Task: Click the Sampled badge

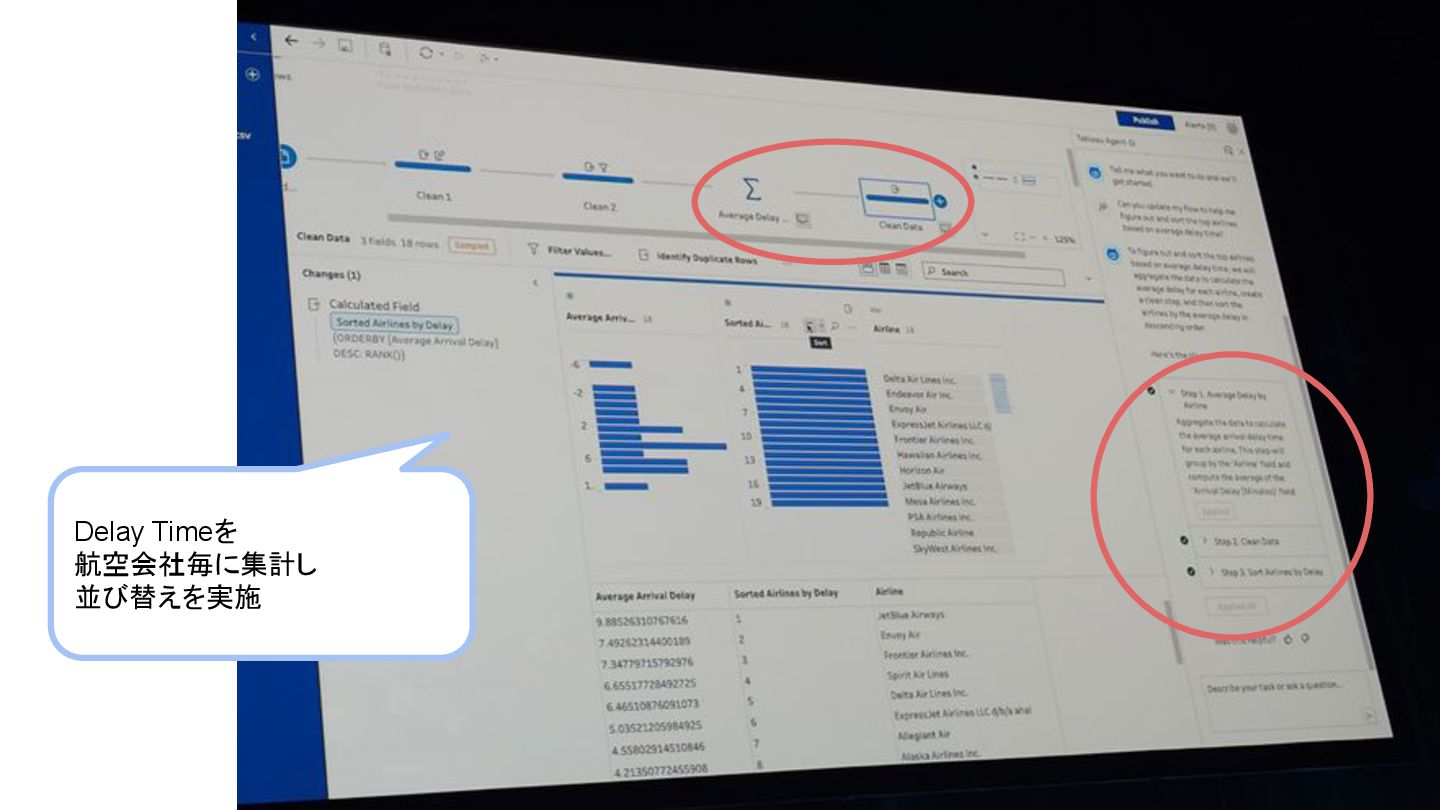Action: pos(472,245)
